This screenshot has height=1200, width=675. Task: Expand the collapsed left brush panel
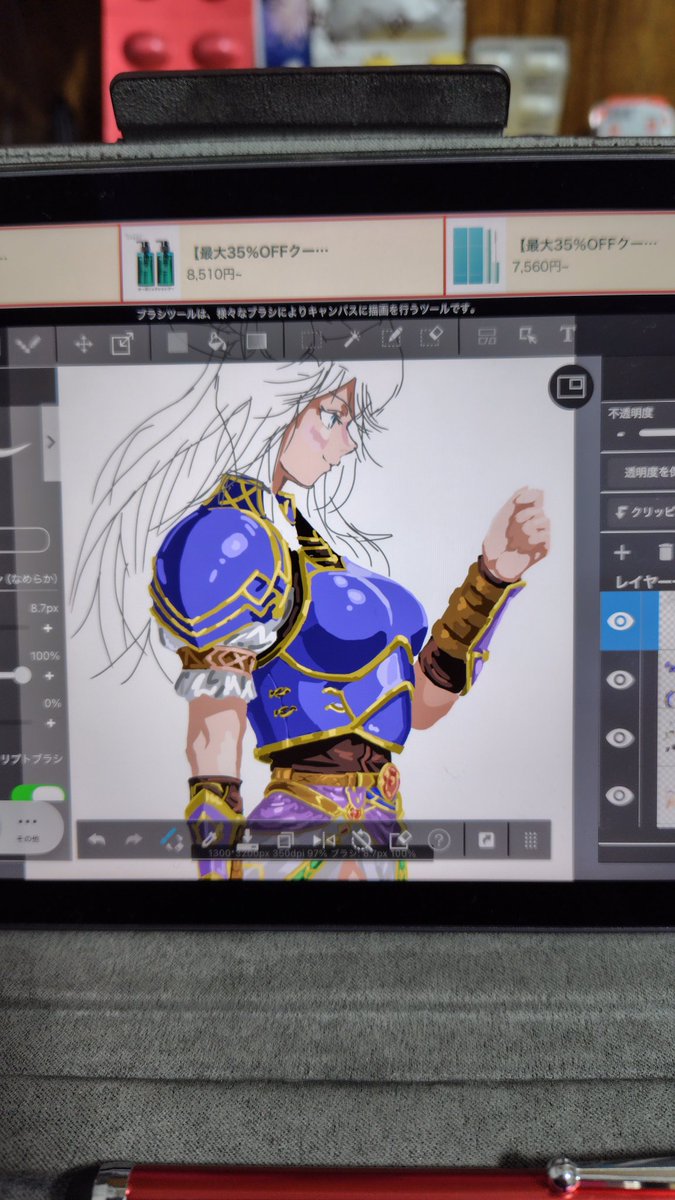tap(51, 441)
